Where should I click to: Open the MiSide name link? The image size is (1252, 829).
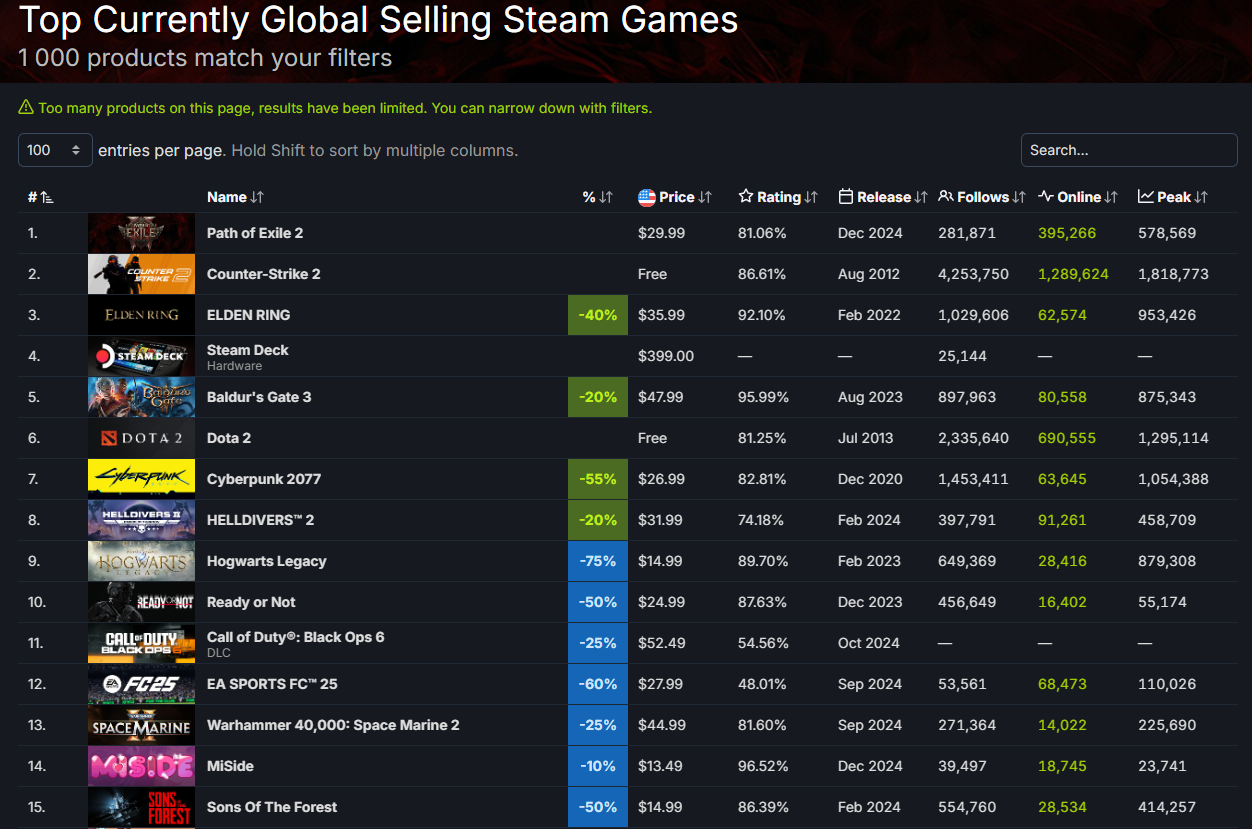point(230,766)
